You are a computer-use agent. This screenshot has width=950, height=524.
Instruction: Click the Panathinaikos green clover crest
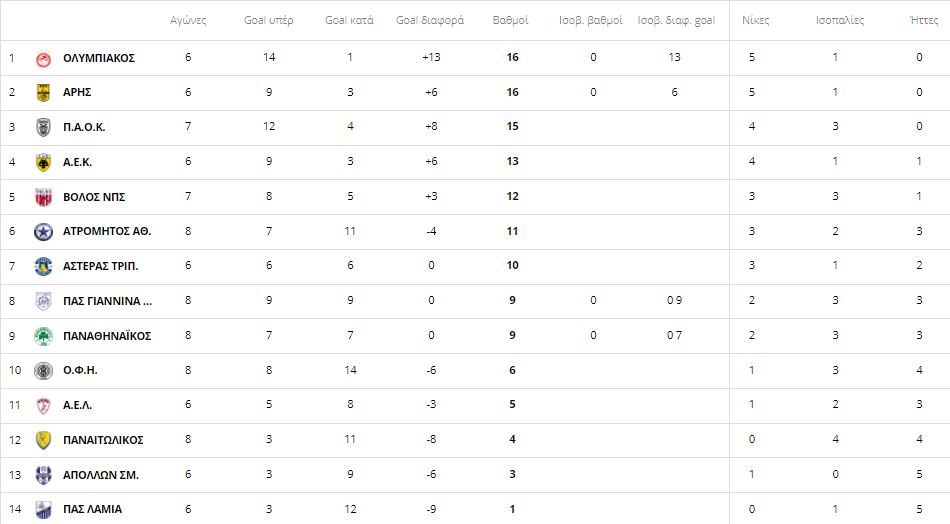(x=43, y=336)
